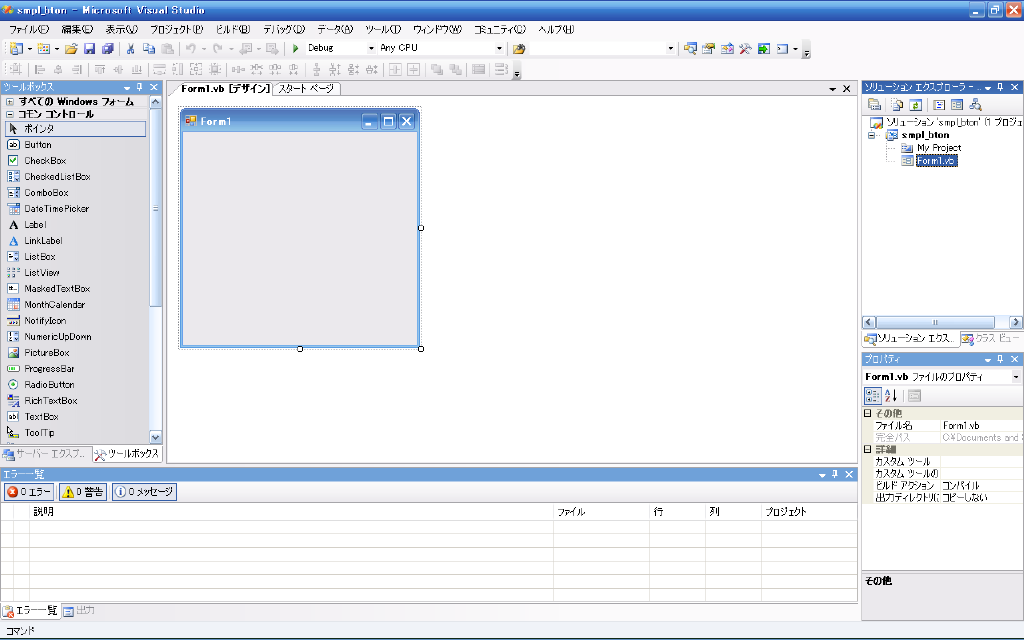
Task: Close the Error List panel
Action: [x=849, y=474]
